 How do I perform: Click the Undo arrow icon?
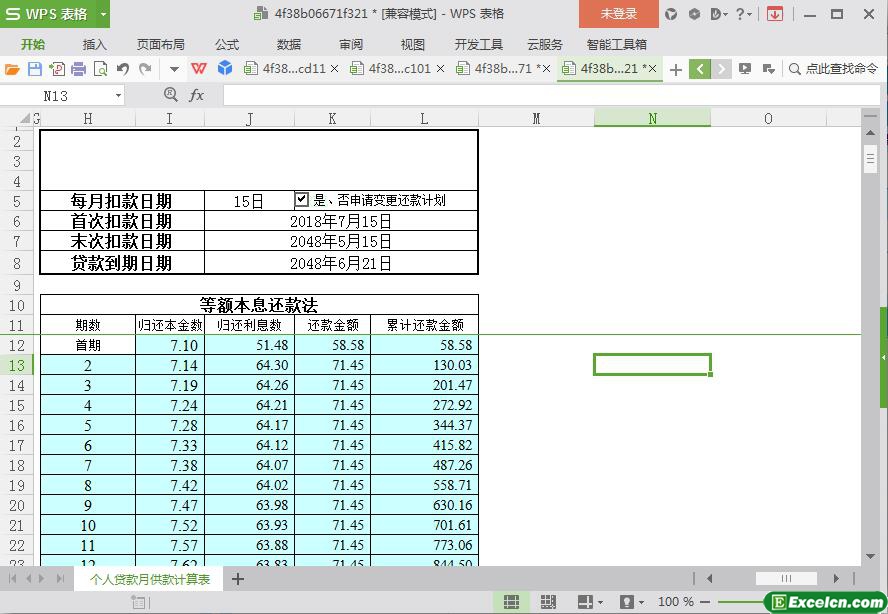pyautogui.click(x=122, y=69)
